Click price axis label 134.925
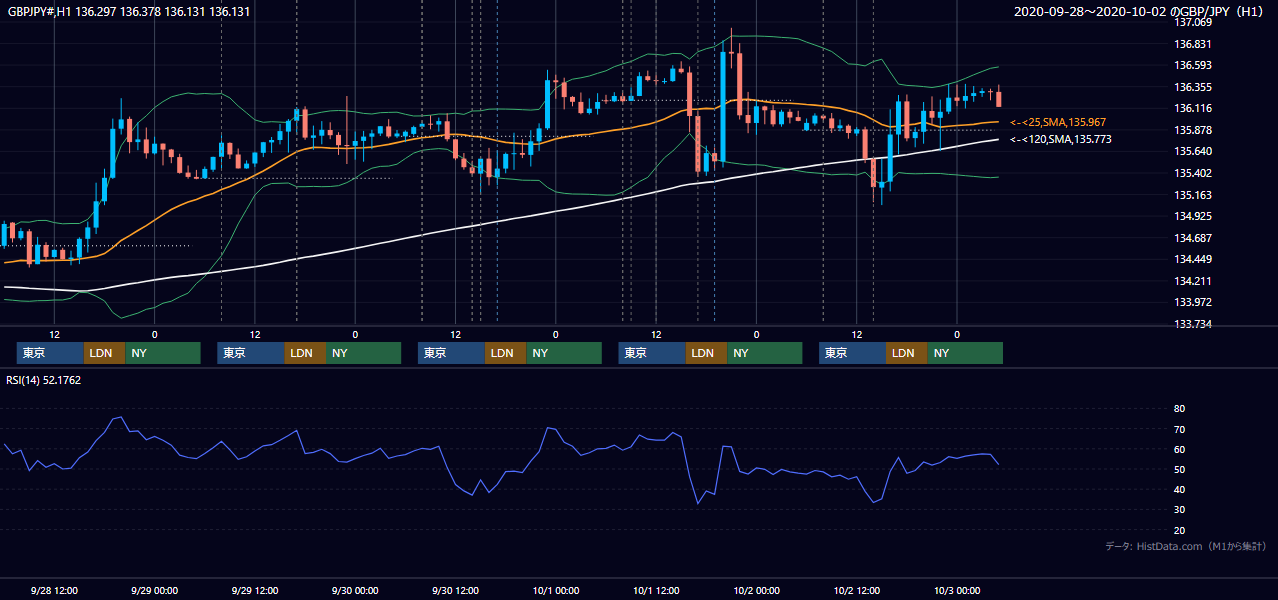 [x=1194, y=216]
